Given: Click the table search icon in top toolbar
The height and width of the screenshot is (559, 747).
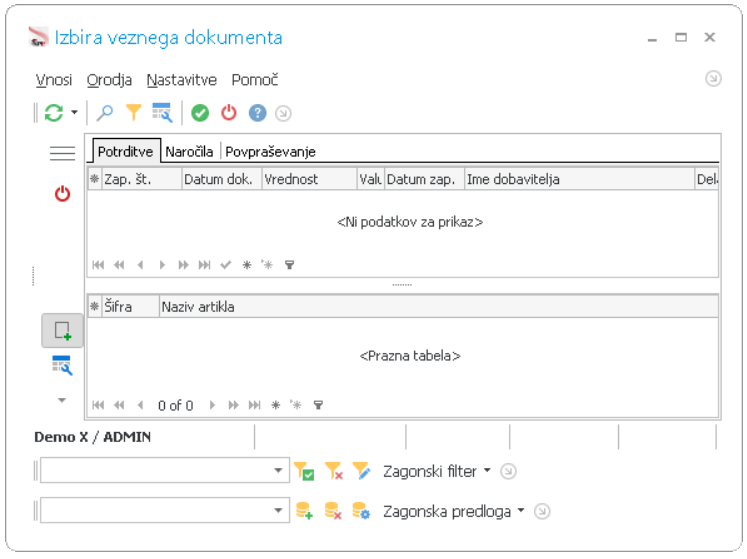Looking at the screenshot, I should (162, 113).
